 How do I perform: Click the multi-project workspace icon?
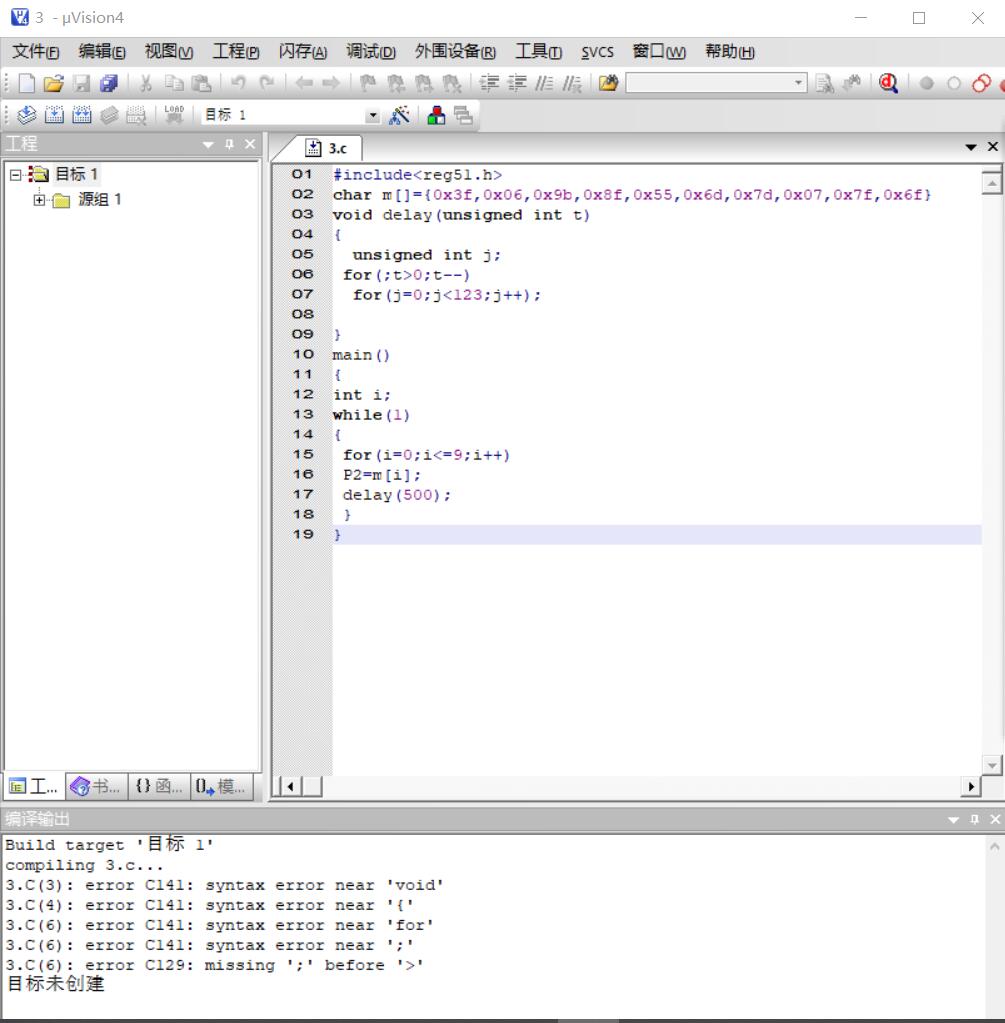463,115
